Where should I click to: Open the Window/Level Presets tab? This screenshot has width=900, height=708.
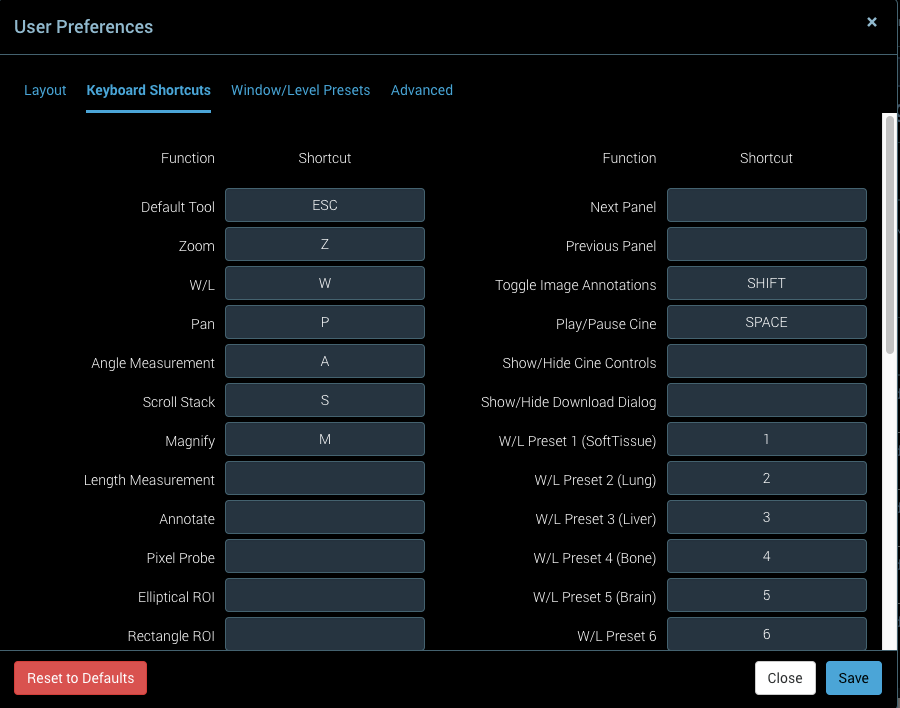[300, 90]
